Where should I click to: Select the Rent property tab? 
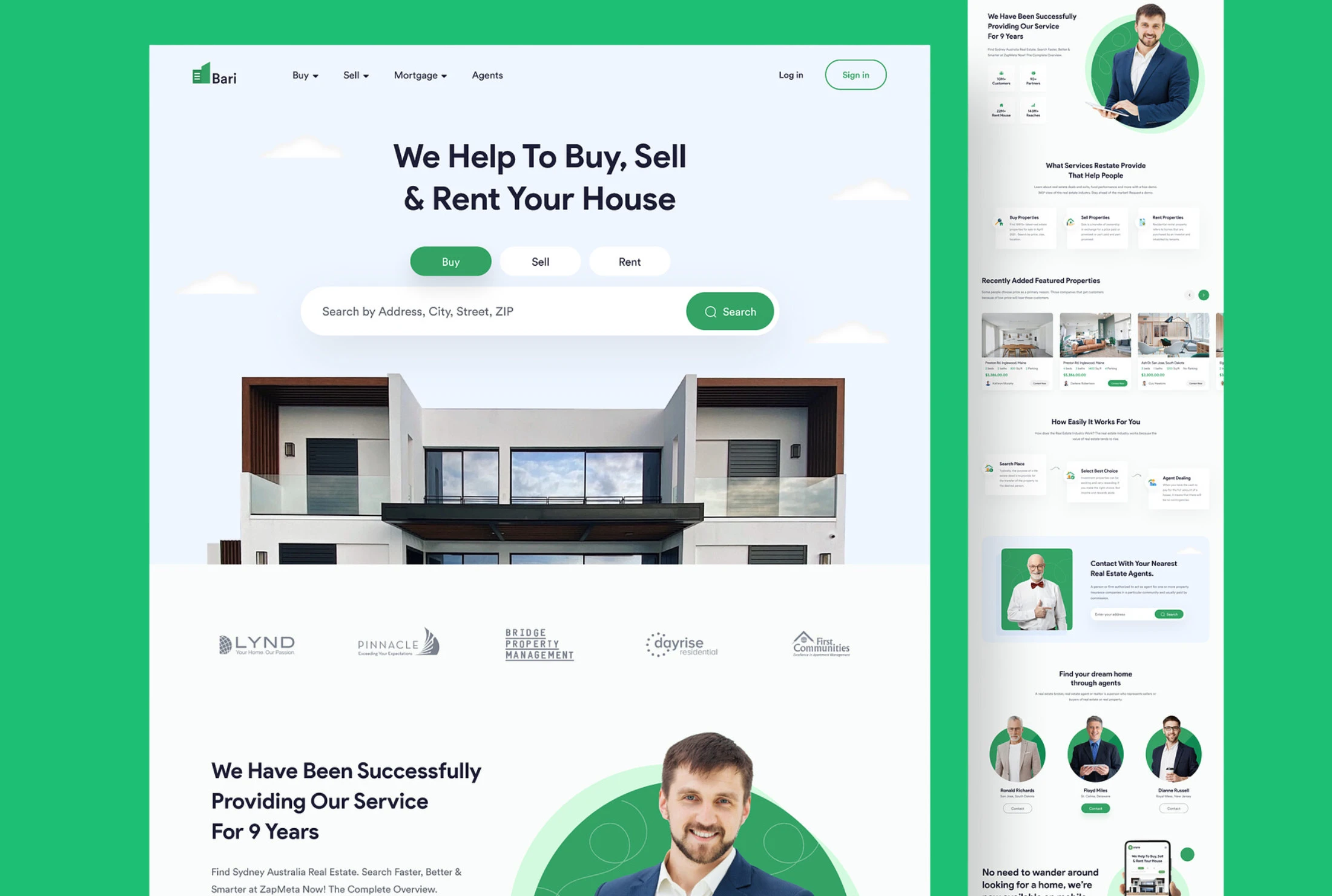[x=629, y=261]
